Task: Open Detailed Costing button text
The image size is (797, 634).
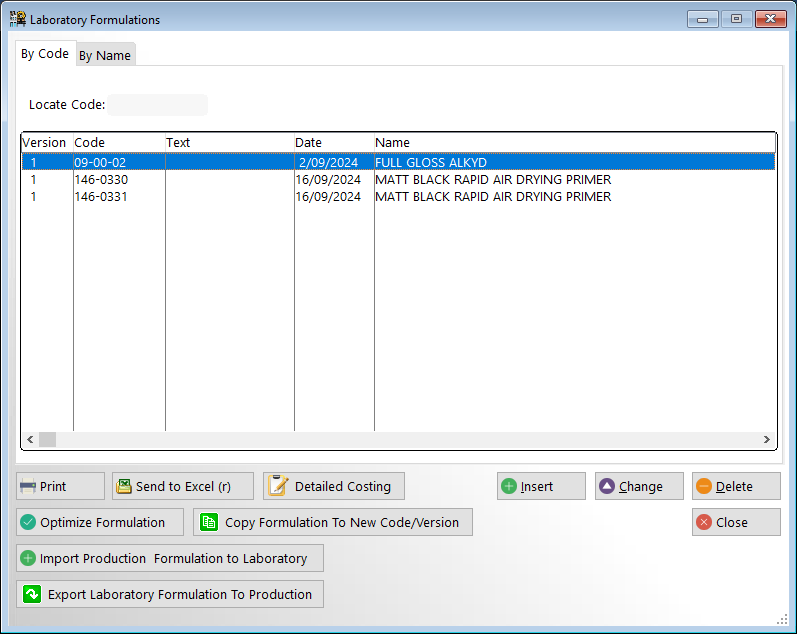Action: click(x=343, y=487)
